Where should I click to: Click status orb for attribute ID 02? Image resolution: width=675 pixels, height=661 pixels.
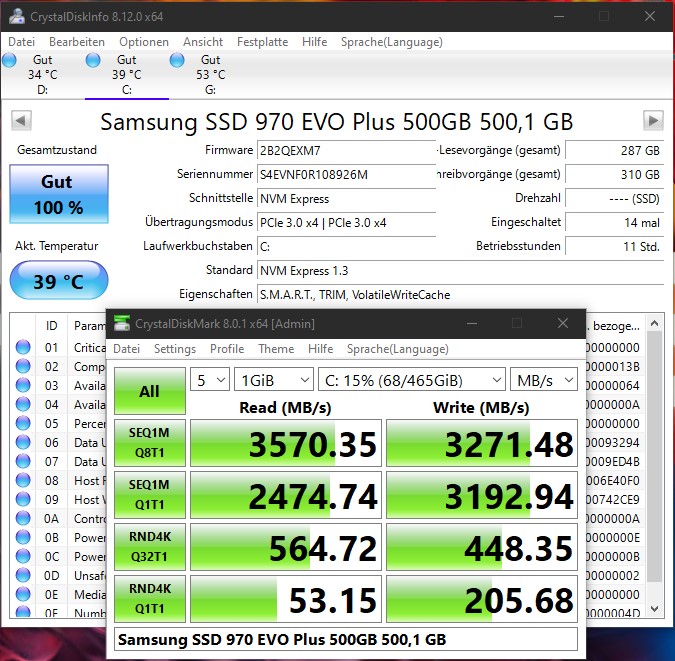(x=23, y=366)
